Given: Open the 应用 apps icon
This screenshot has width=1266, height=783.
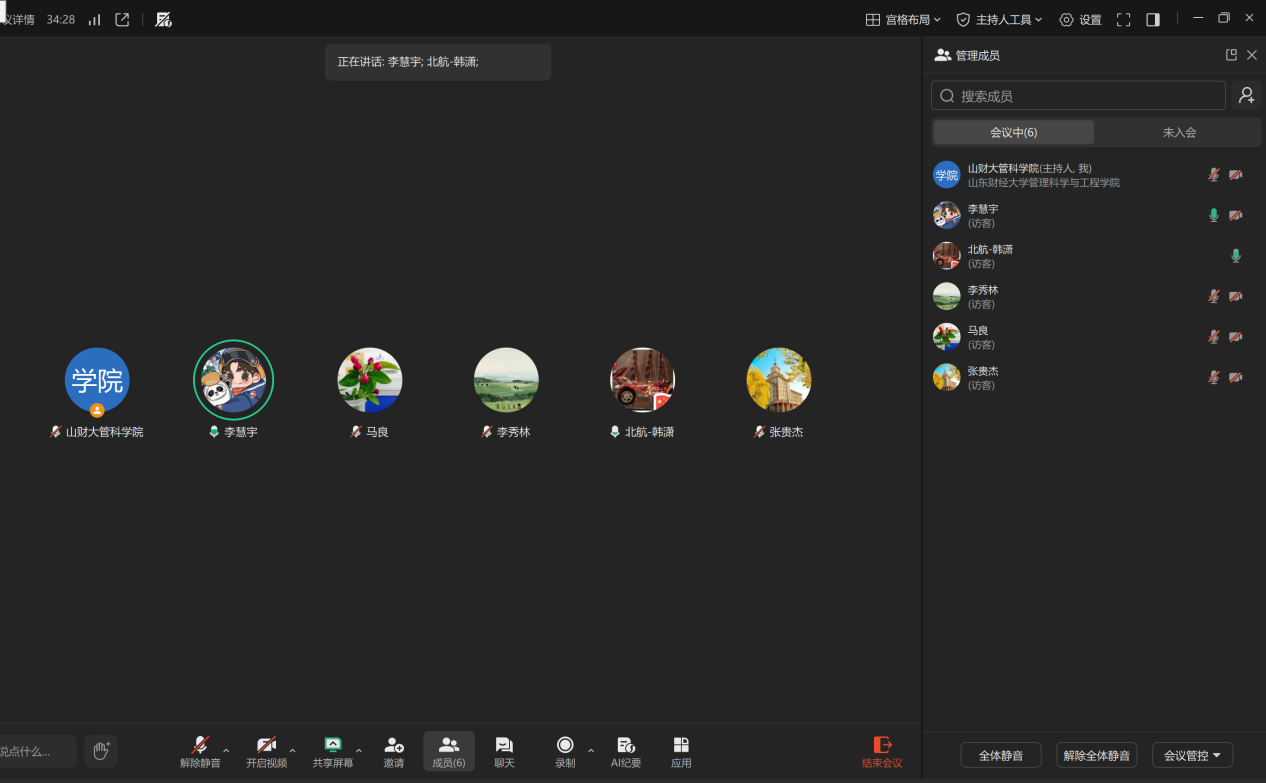Looking at the screenshot, I should pyautogui.click(x=681, y=752).
